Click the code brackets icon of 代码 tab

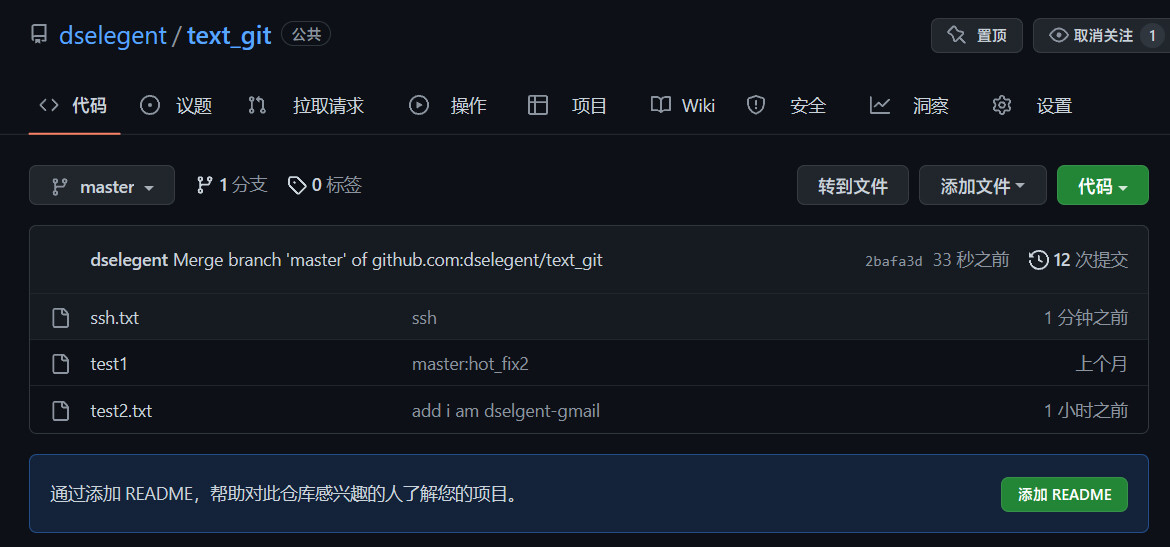point(49,105)
